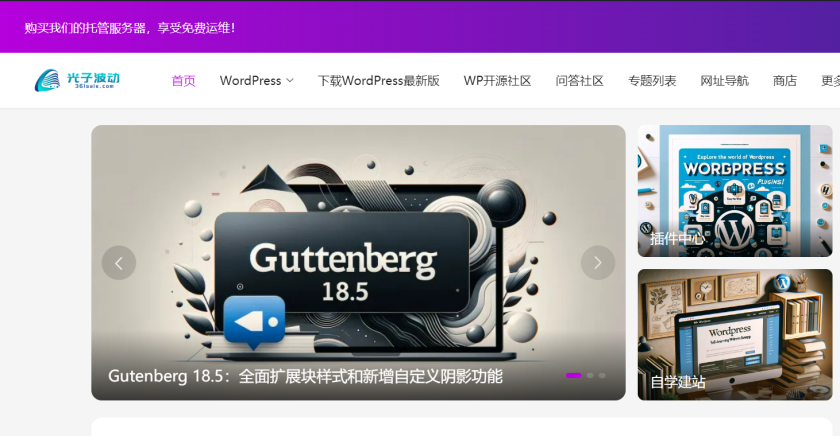Show next slide with right arrow
840x436 pixels.
point(598,262)
